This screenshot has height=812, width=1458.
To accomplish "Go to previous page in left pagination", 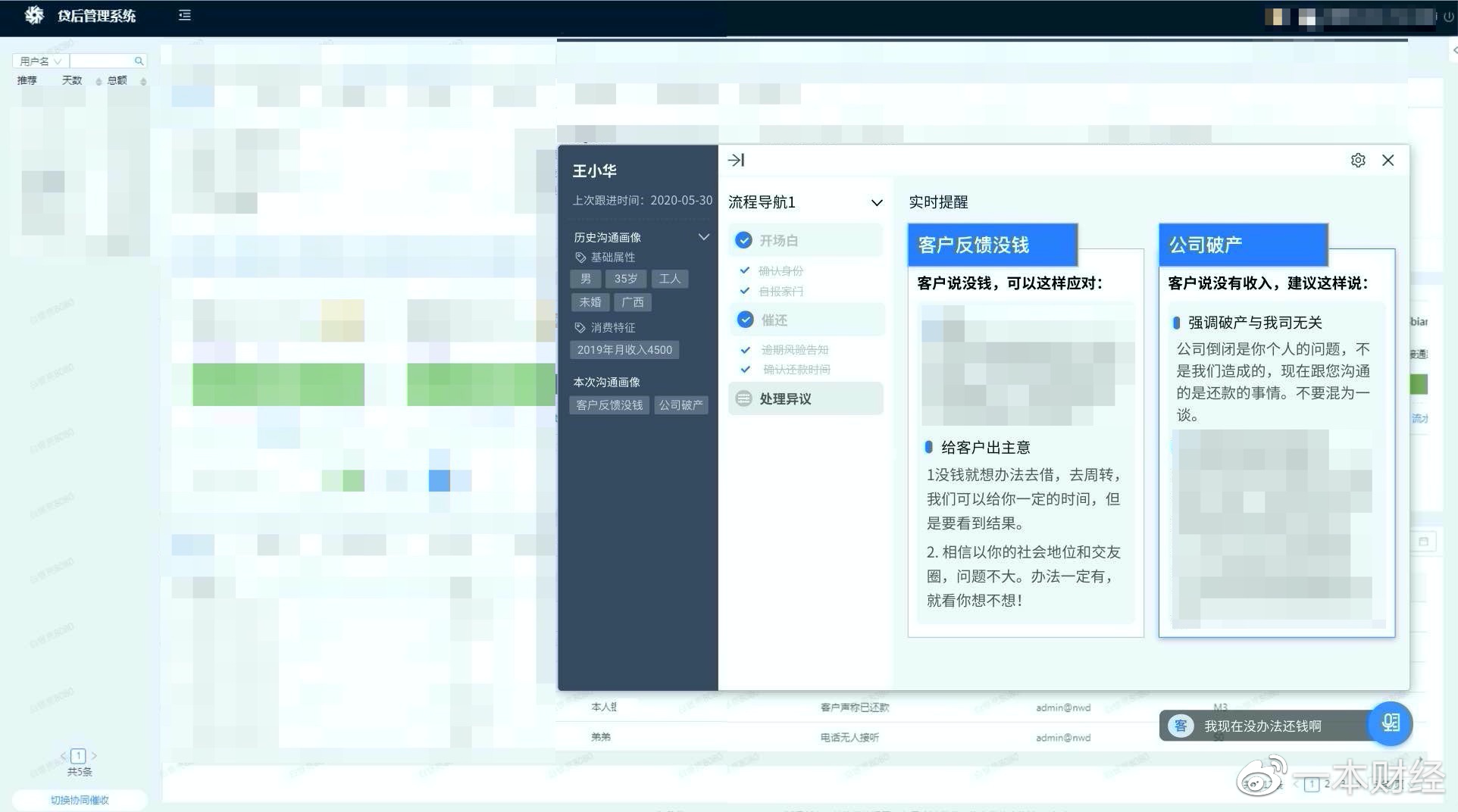I will pyautogui.click(x=63, y=756).
